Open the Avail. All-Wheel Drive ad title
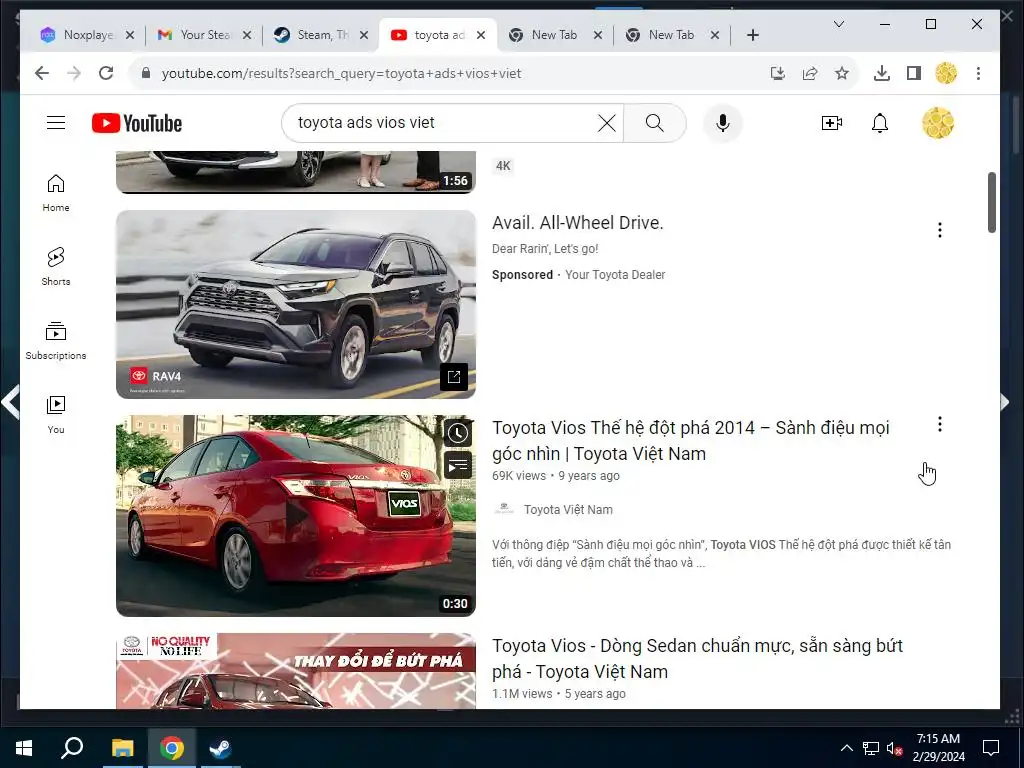 (577, 223)
